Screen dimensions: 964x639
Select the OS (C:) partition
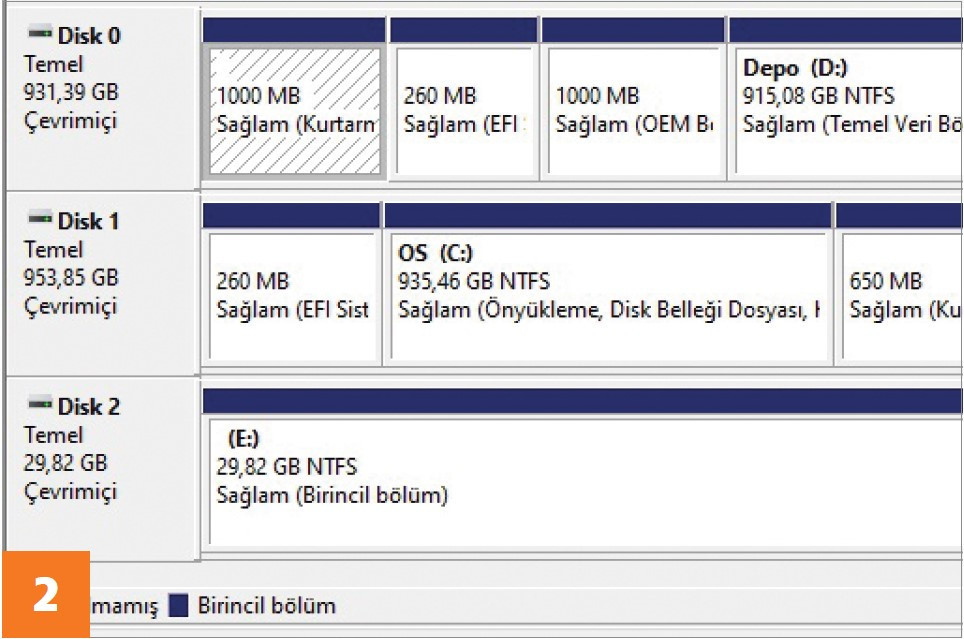point(608,296)
